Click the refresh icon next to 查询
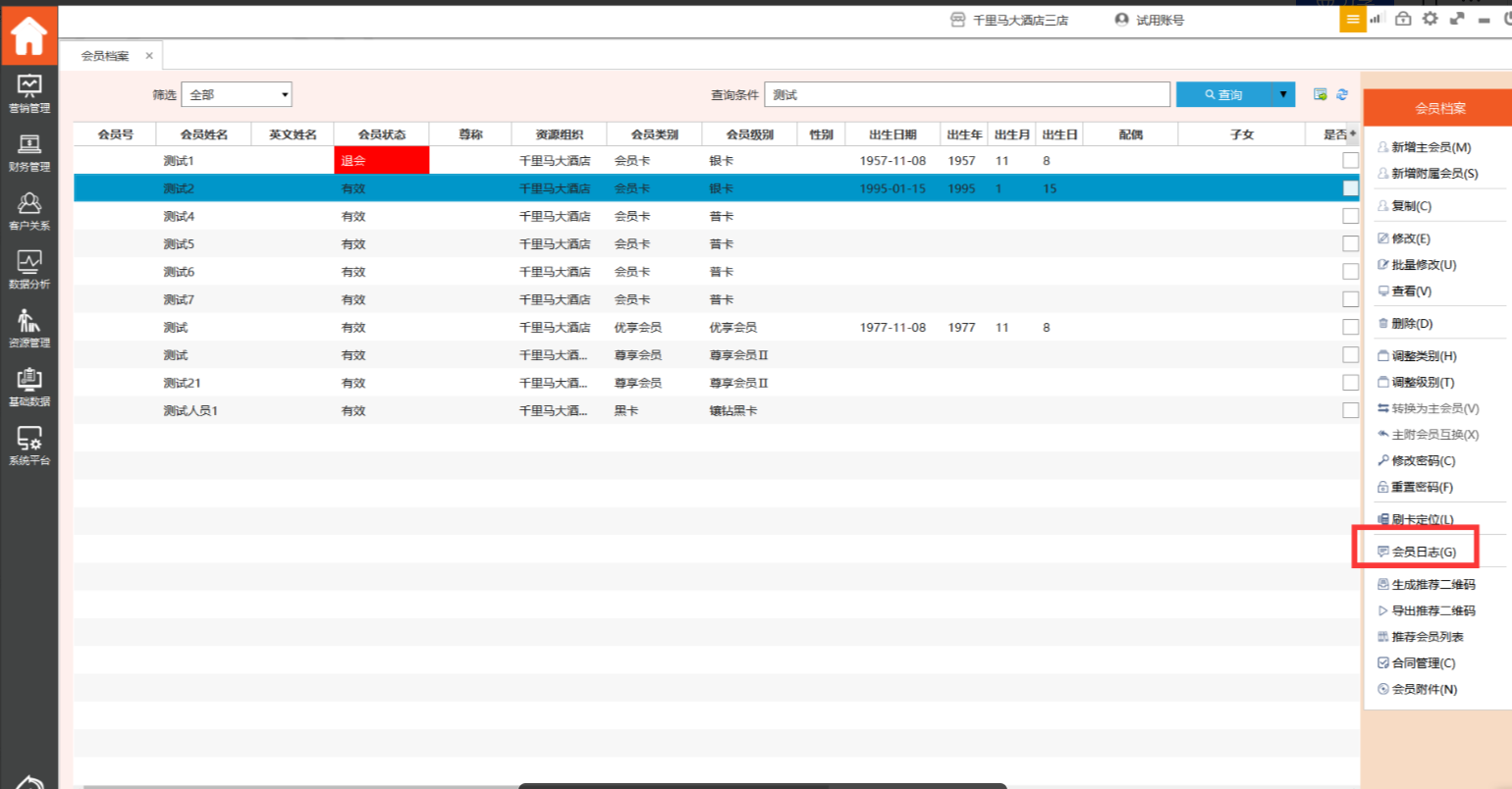Screen dimensions: 1512x789 [x=1342, y=95]
